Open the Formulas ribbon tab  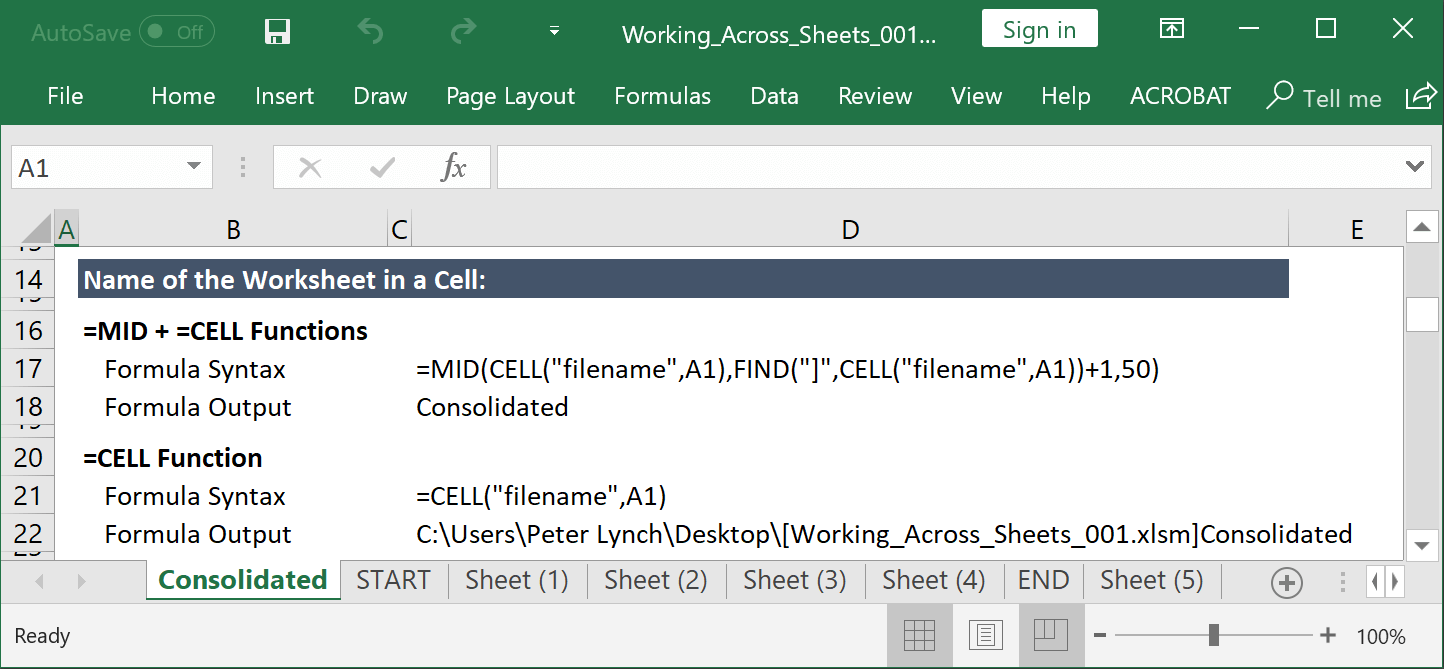coord(662,96)
